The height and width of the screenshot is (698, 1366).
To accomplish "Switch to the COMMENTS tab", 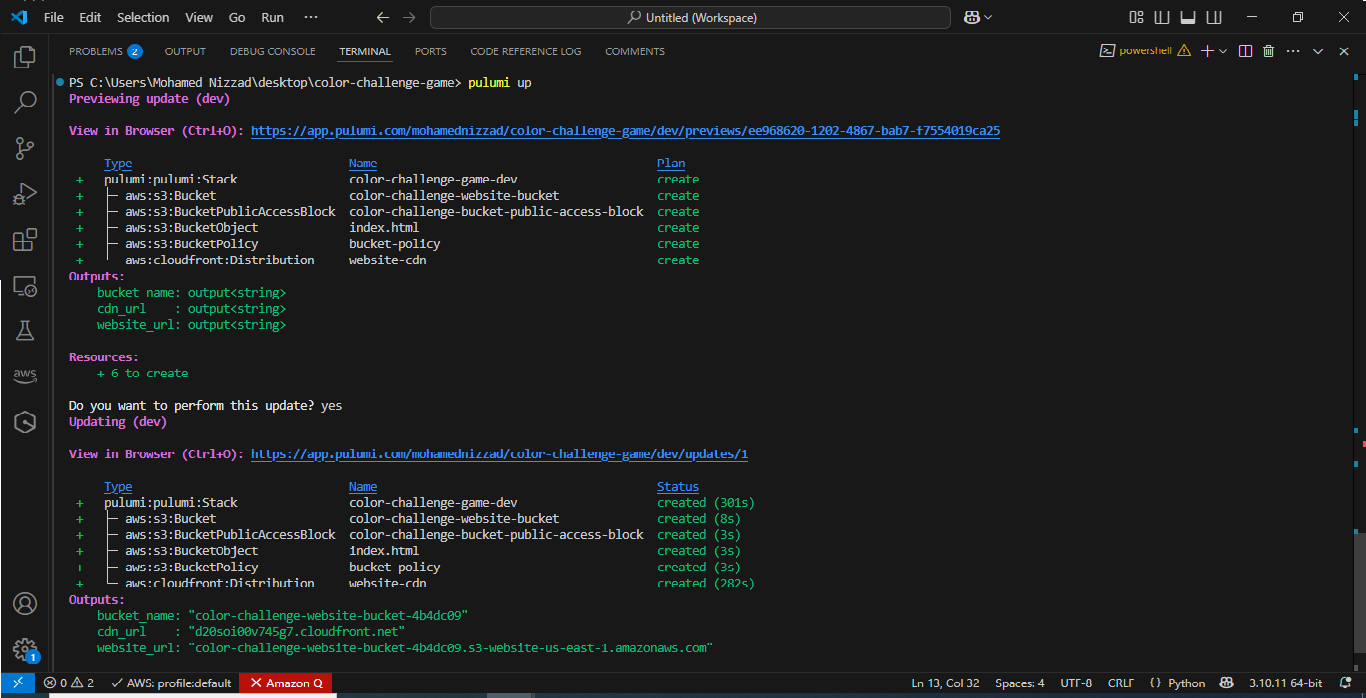I will click(635, 51).
